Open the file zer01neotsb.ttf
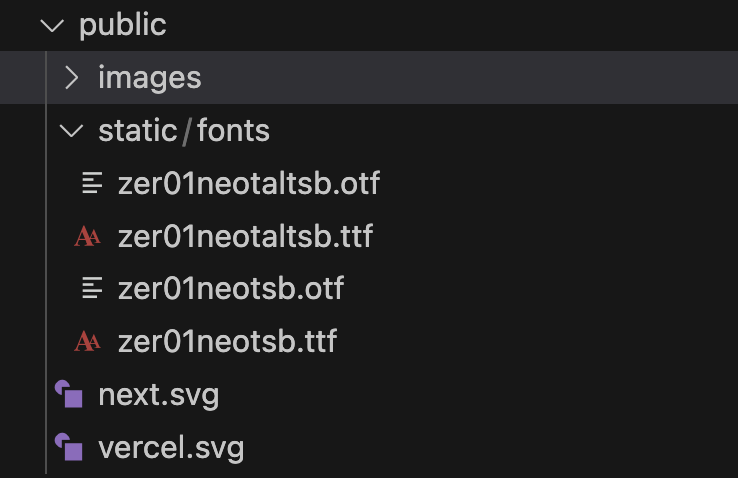 [x=228, y=342]
